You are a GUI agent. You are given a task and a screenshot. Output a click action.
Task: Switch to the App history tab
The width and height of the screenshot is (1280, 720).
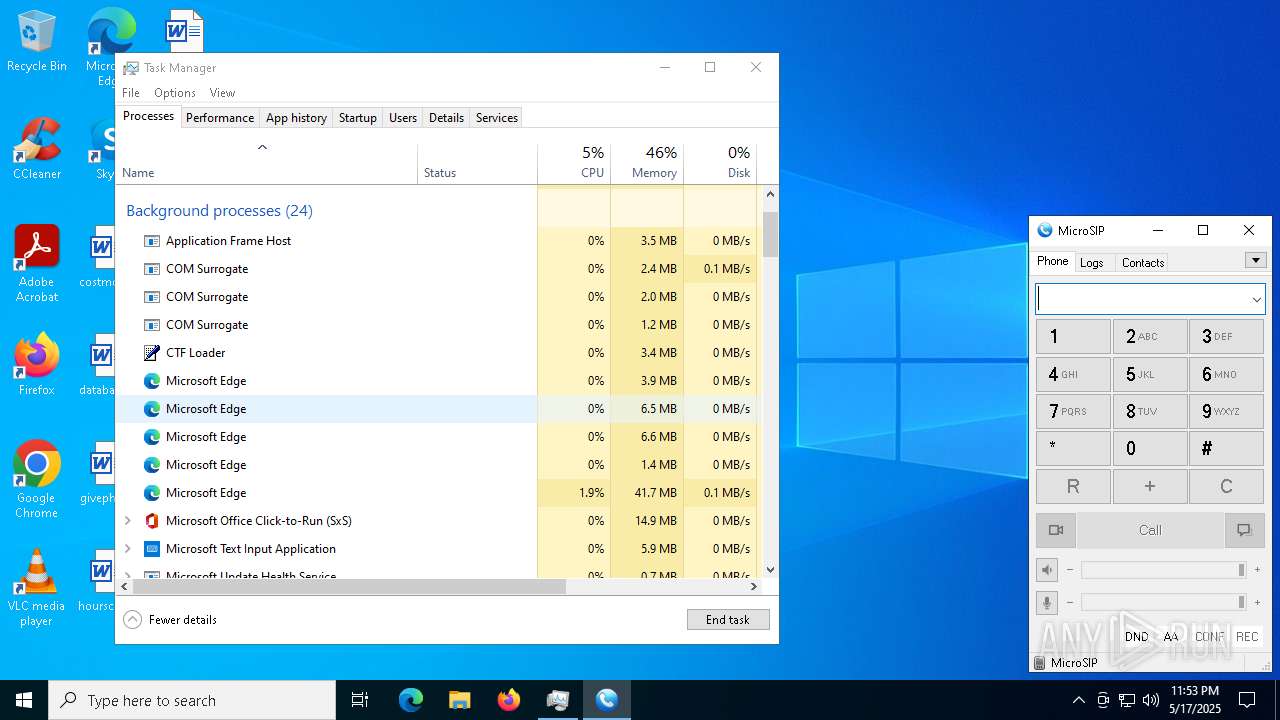(x=296, y=117)
